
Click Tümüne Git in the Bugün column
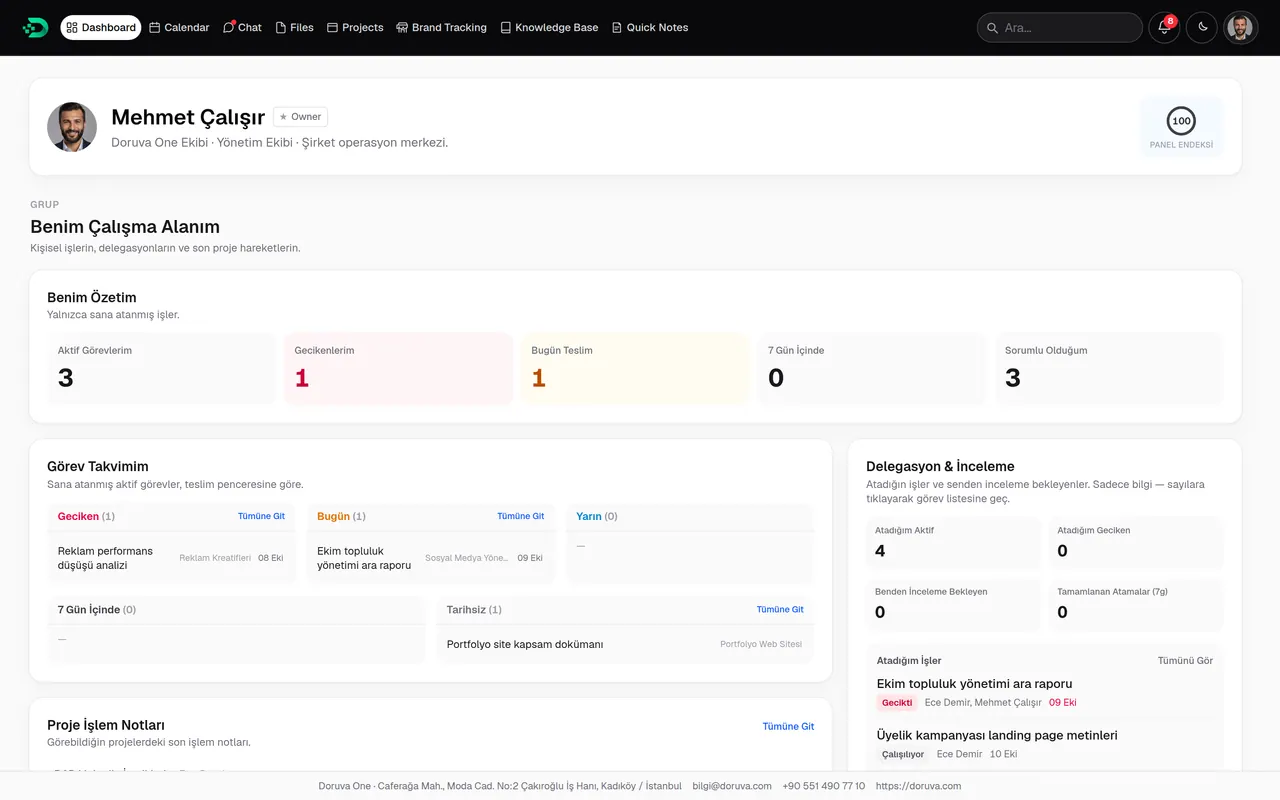coord(521,517)
